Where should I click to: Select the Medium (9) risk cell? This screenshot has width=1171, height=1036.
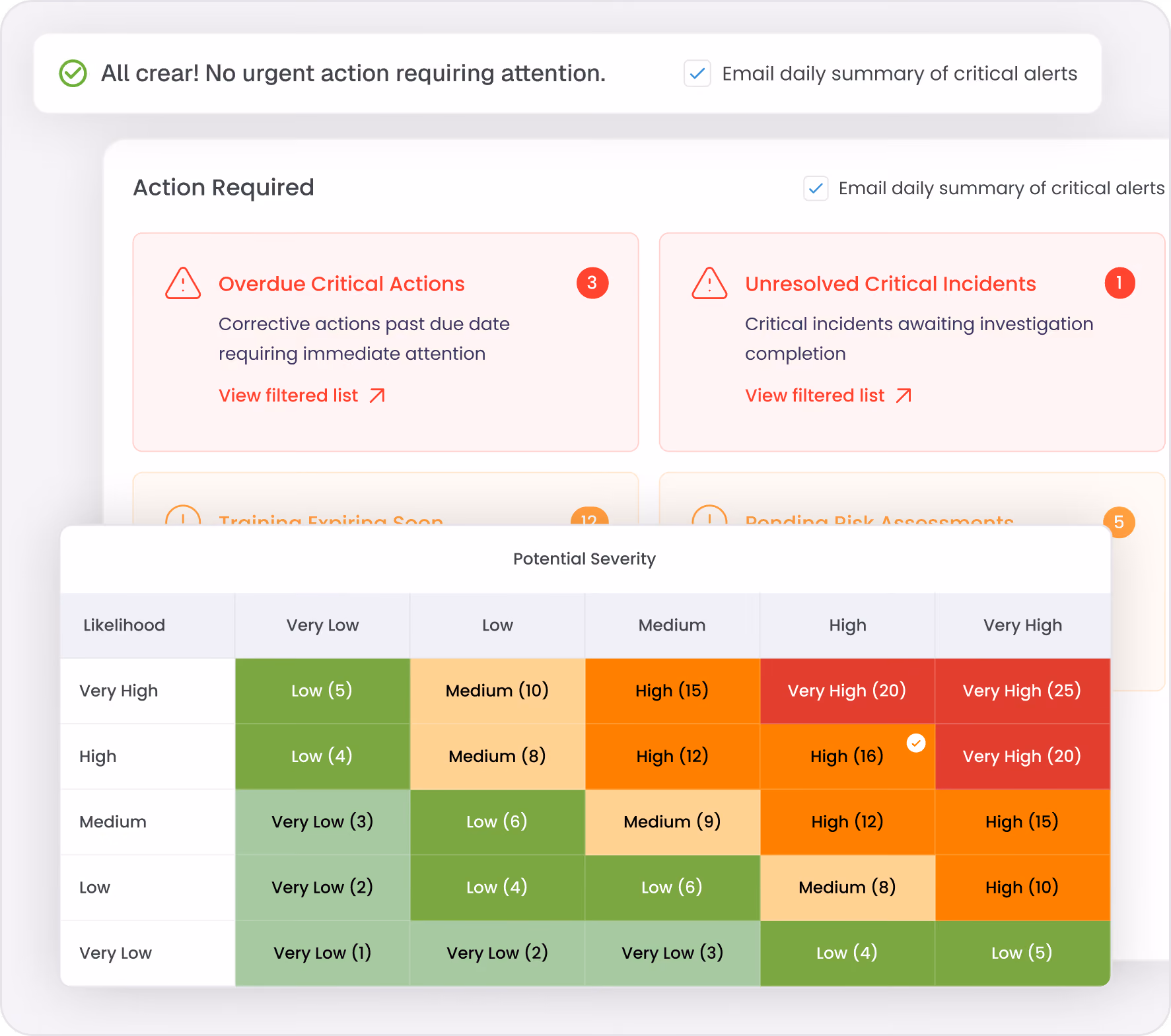point(672,822)
